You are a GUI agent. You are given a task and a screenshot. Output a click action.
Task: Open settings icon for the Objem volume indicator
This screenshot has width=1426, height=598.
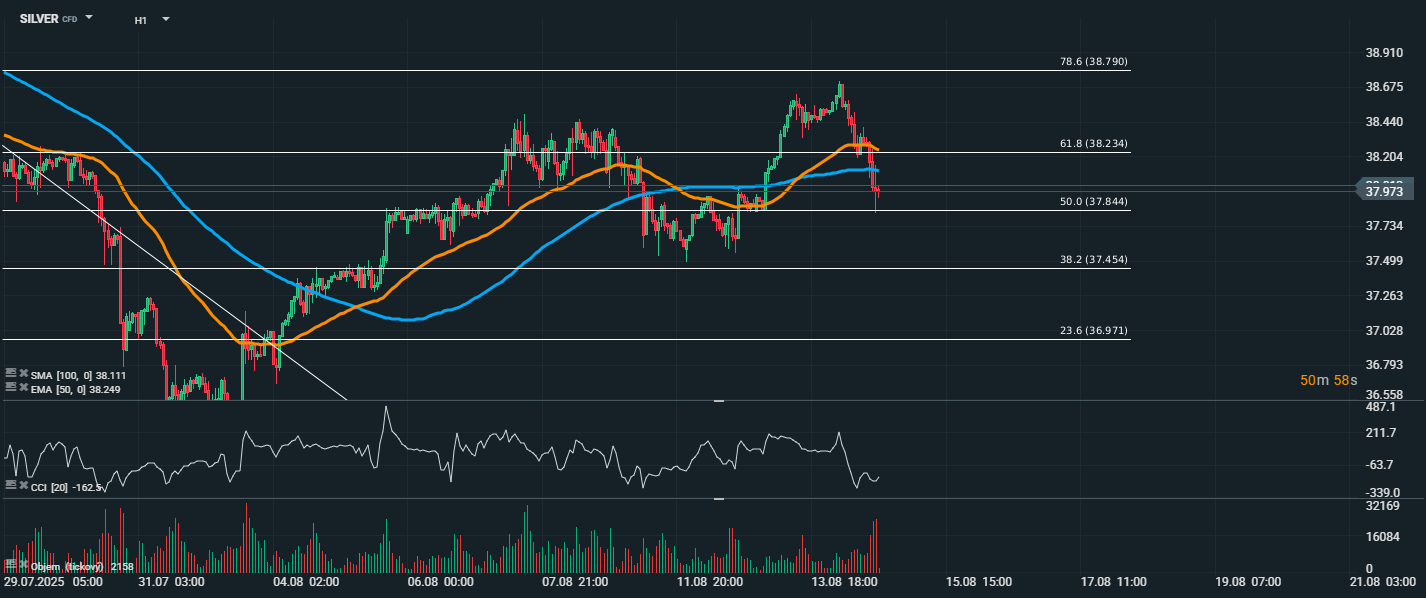pyautogui.click(x=10, y=566)
